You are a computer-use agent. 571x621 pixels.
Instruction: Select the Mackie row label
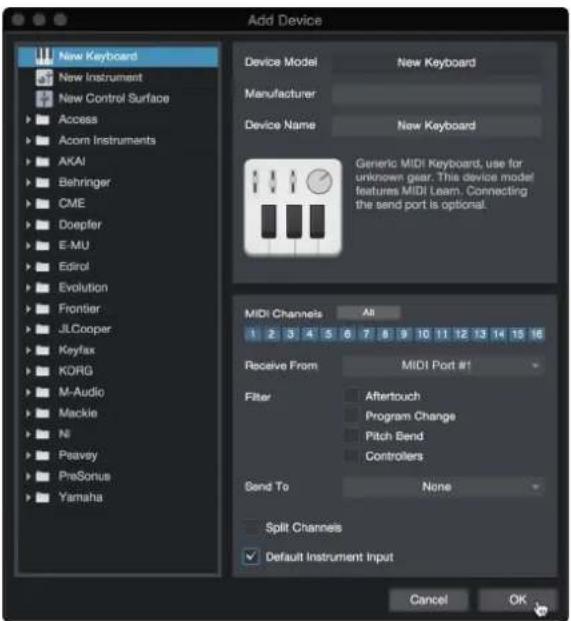(78, 413)
